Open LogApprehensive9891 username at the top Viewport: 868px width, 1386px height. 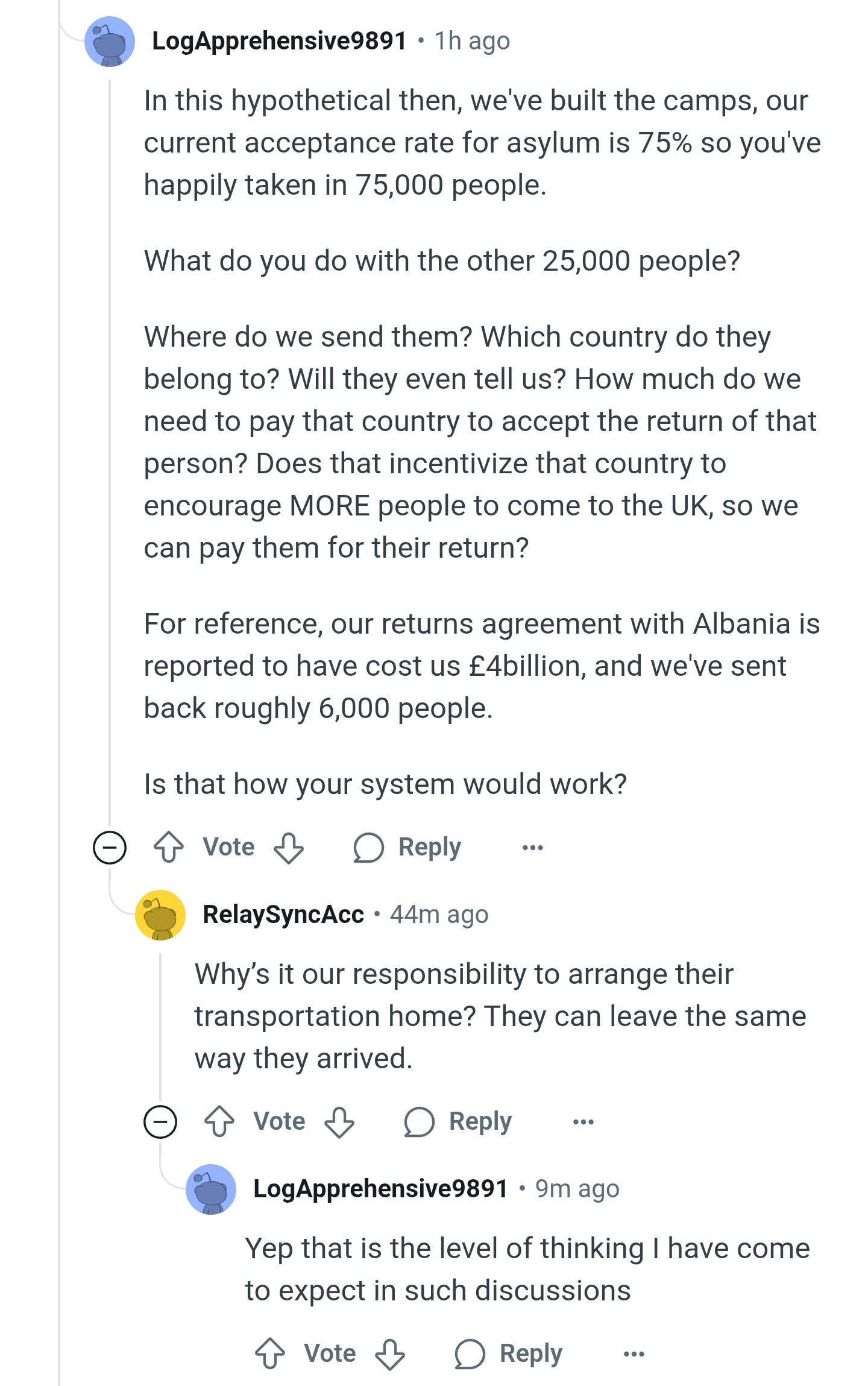(279, 41)
